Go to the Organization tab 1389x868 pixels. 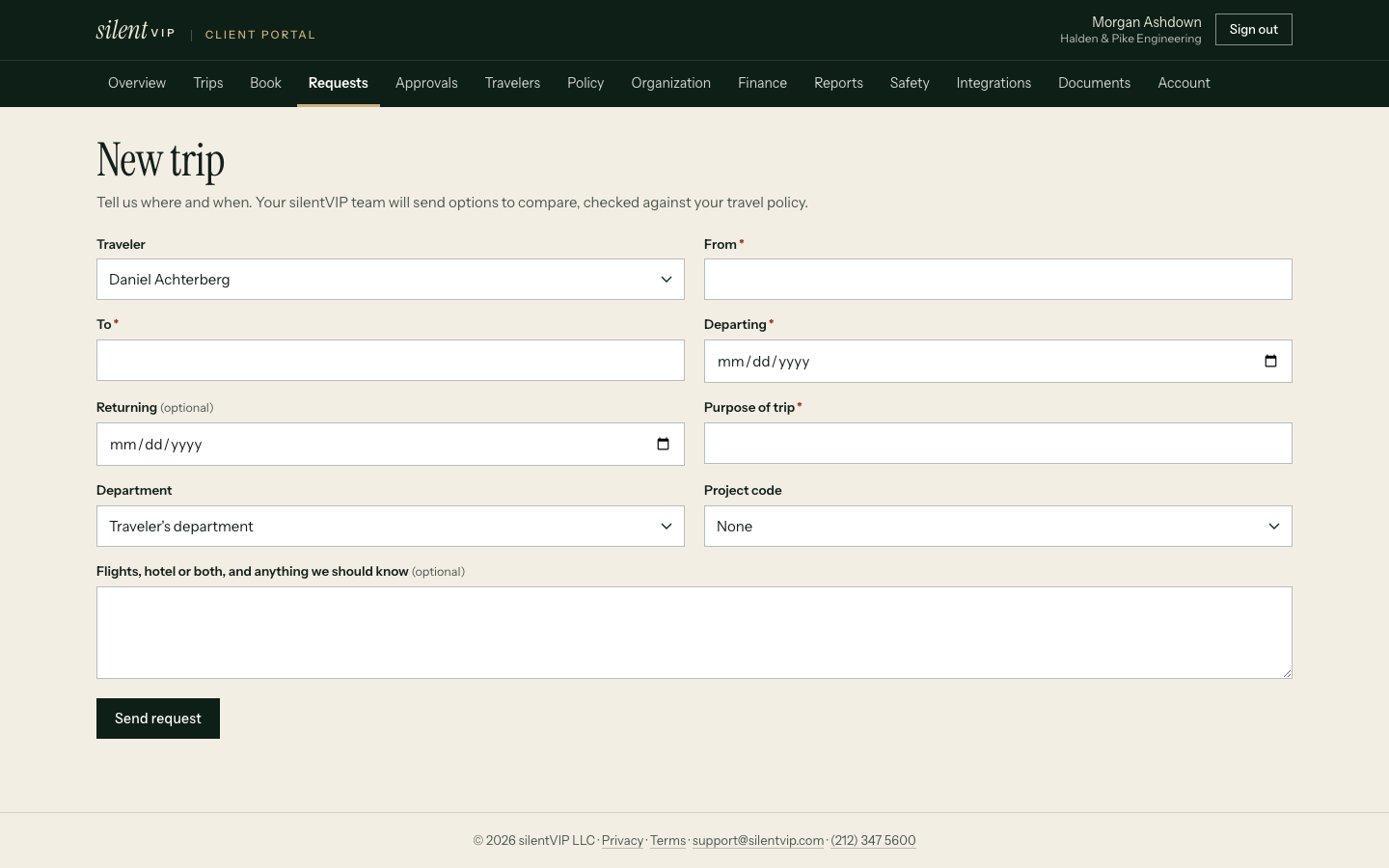click(x=671, y=83)
